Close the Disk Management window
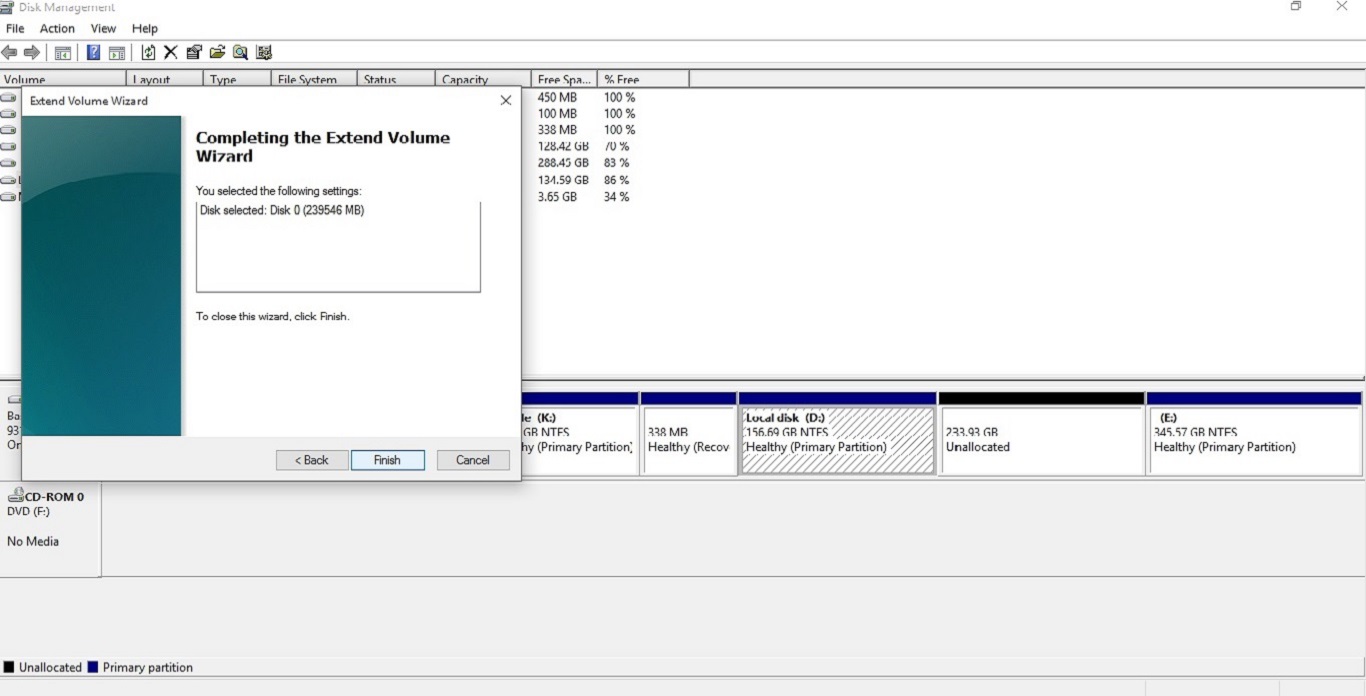Image resolution: width=1366 pixels, height=696 pixels. tap(1342, 7)
